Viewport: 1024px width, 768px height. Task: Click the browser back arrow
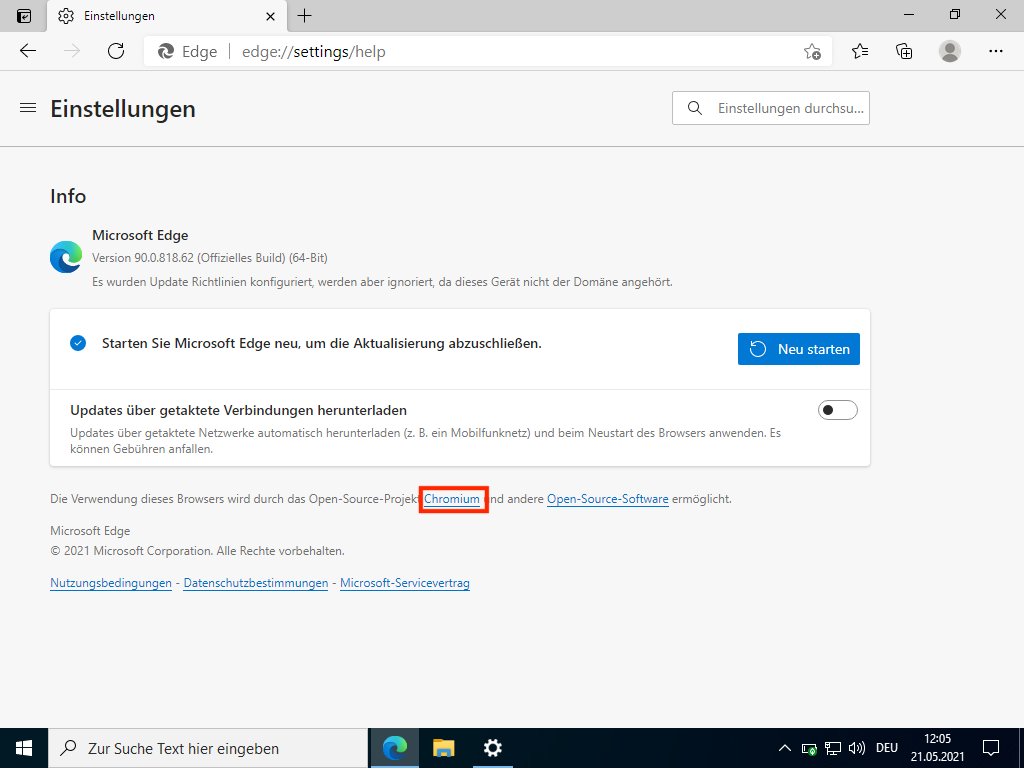[x=28, y=51]
